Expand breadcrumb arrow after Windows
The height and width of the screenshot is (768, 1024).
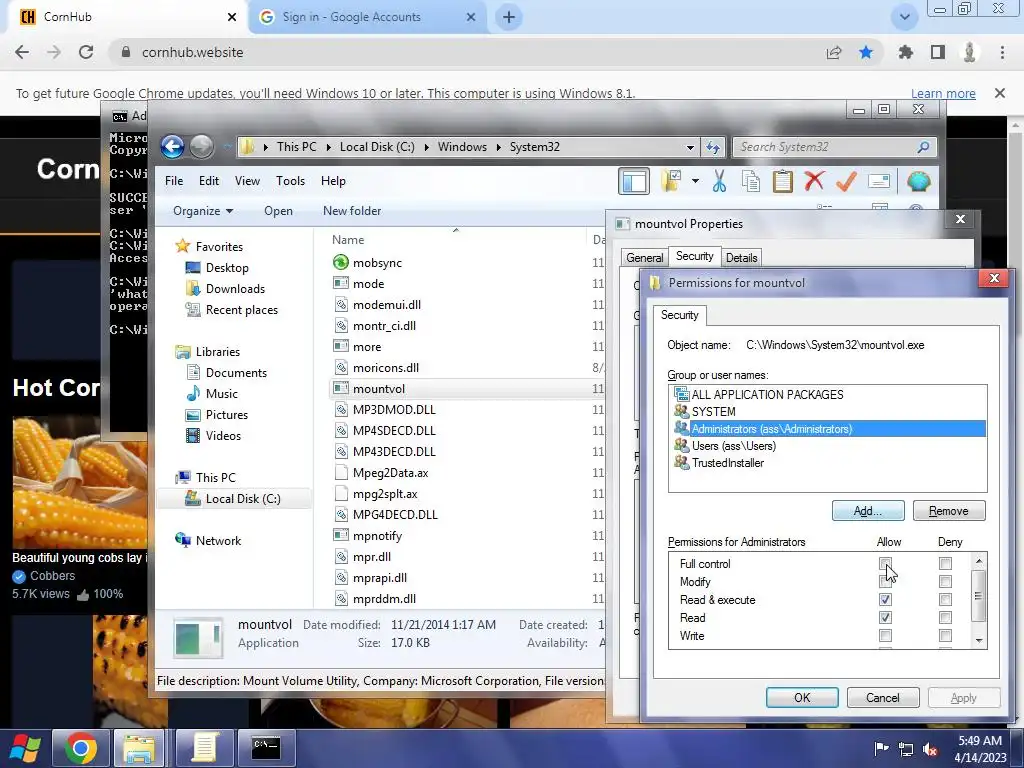tap(498, 148)
